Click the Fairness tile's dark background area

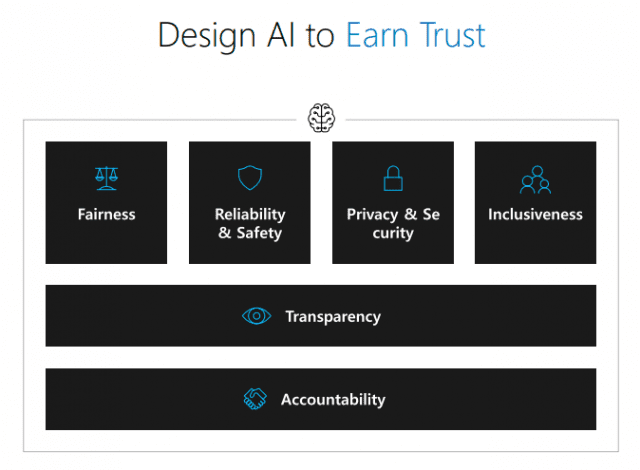click(106, 243)
